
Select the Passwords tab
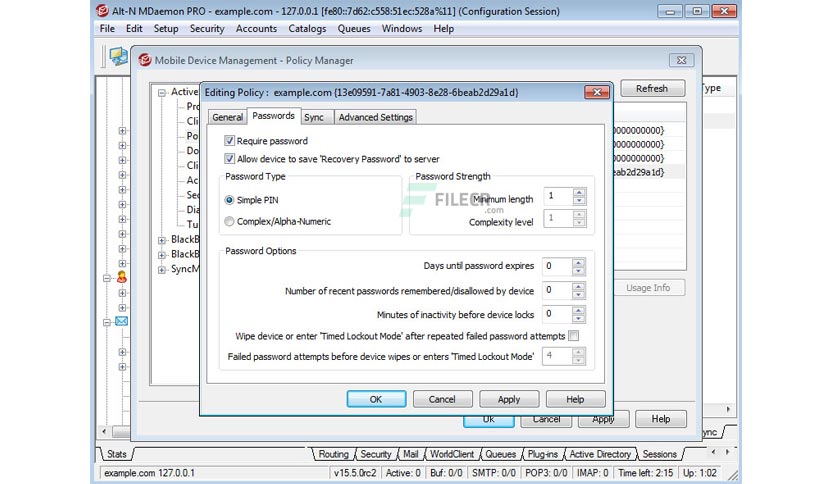[273, 116]
